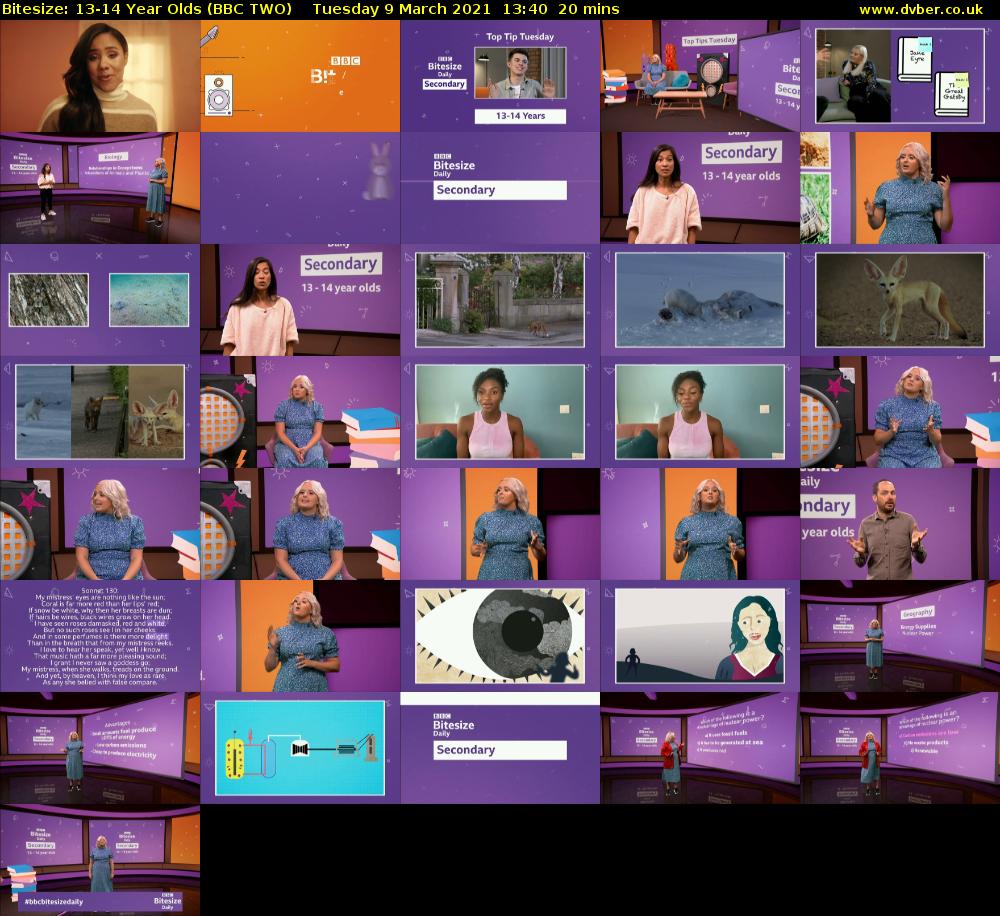Open the Geography studio wide-shot frame
Screen dimensions: 1000x916
[900, 636]
